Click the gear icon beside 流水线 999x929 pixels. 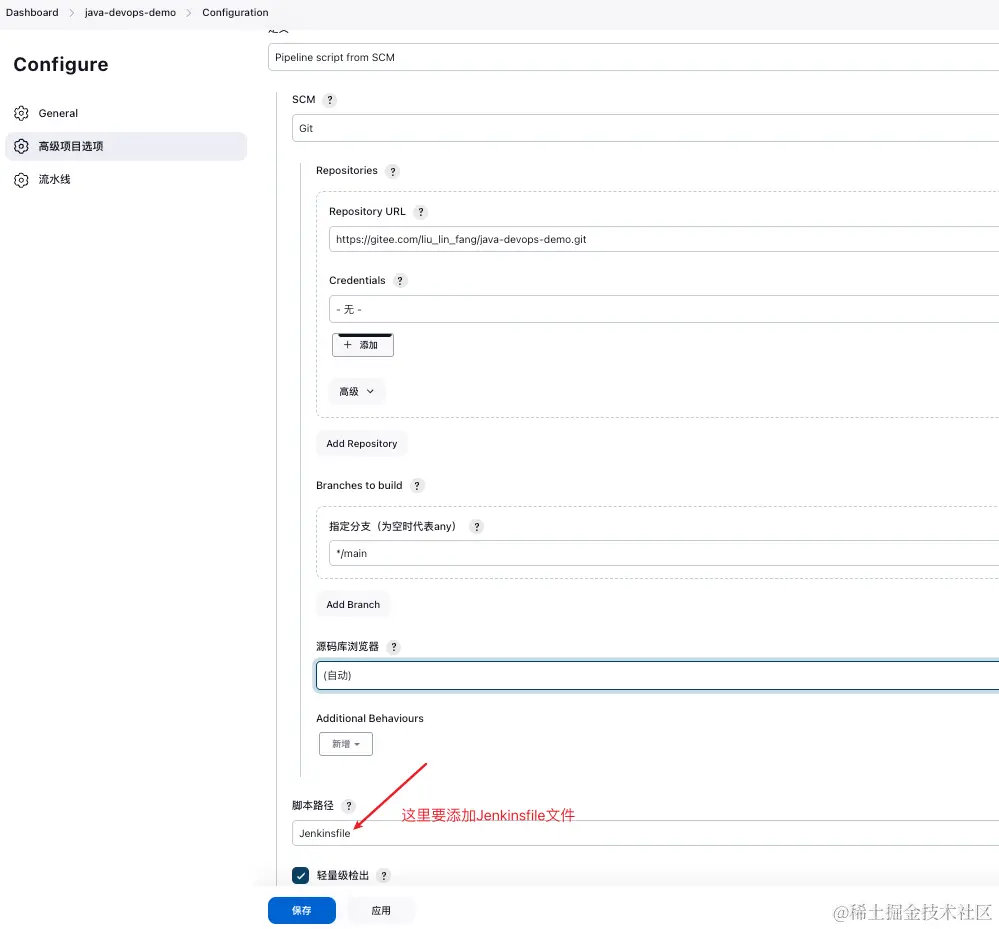(21, 180)
